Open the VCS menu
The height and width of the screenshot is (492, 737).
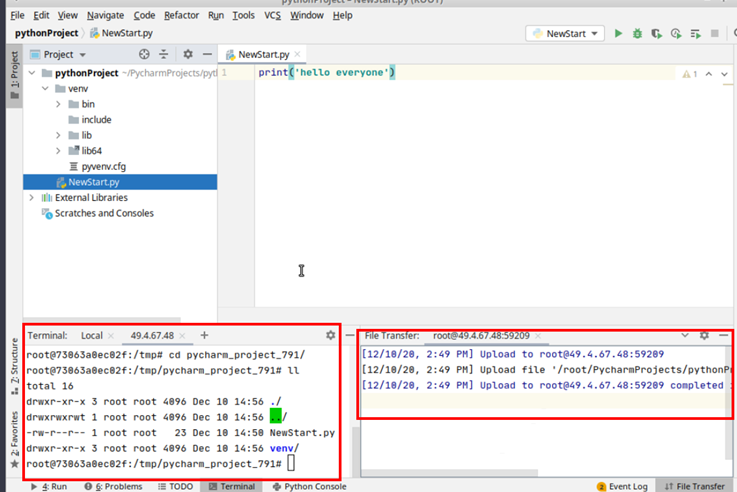[273, 15]
